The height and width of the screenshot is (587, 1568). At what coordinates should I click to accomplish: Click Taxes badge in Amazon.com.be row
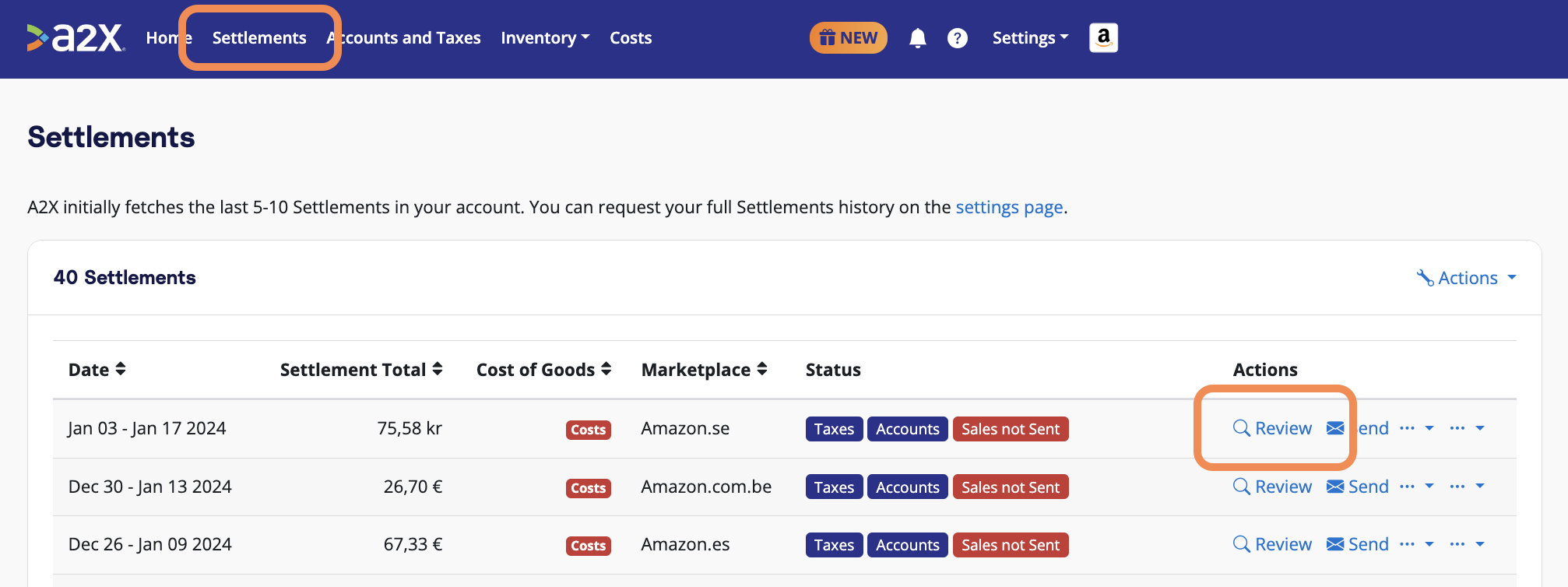coord(834,487)
